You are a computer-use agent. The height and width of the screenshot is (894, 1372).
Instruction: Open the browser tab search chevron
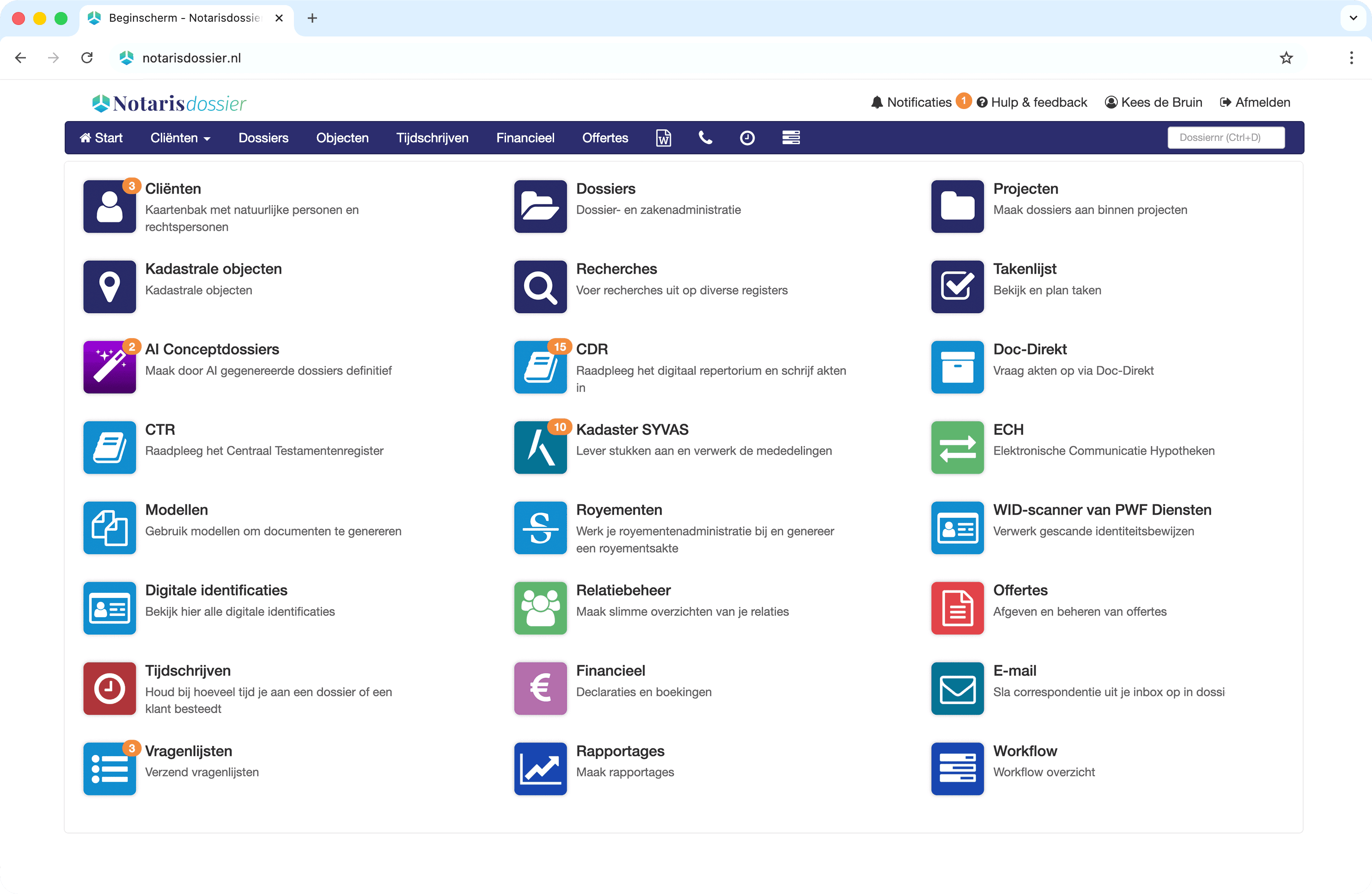(x=1352, y=17)
